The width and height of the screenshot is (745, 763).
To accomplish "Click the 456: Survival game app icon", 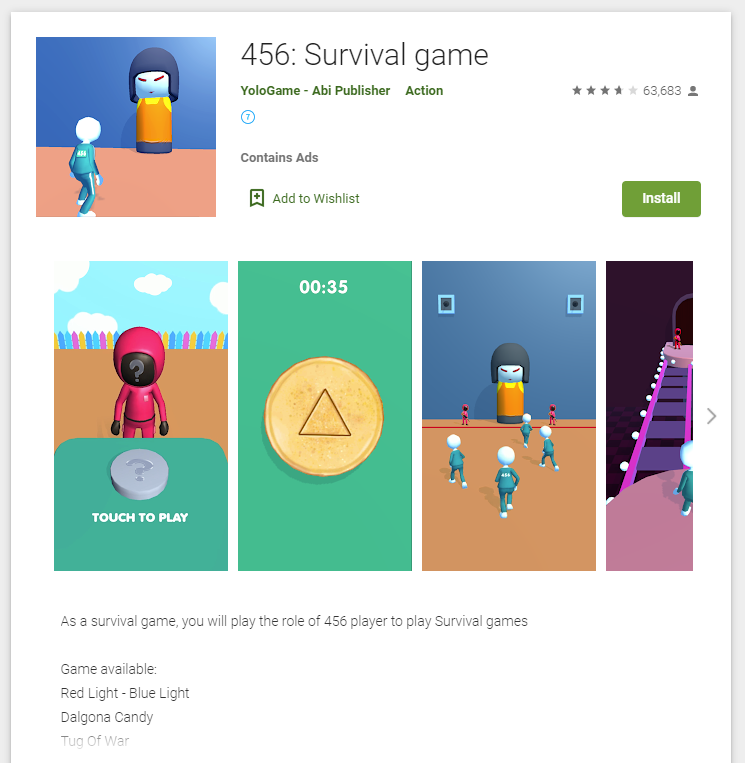I will click(126, 127).
